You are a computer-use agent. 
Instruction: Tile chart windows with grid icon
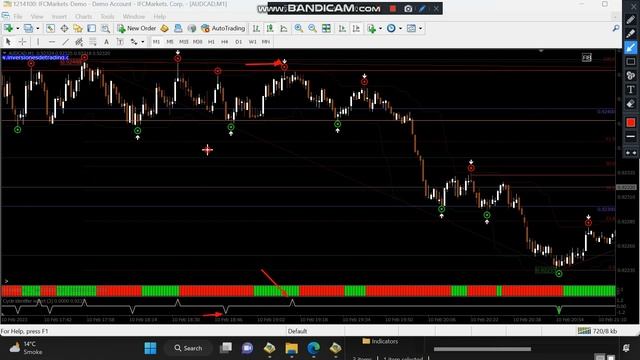326,28
